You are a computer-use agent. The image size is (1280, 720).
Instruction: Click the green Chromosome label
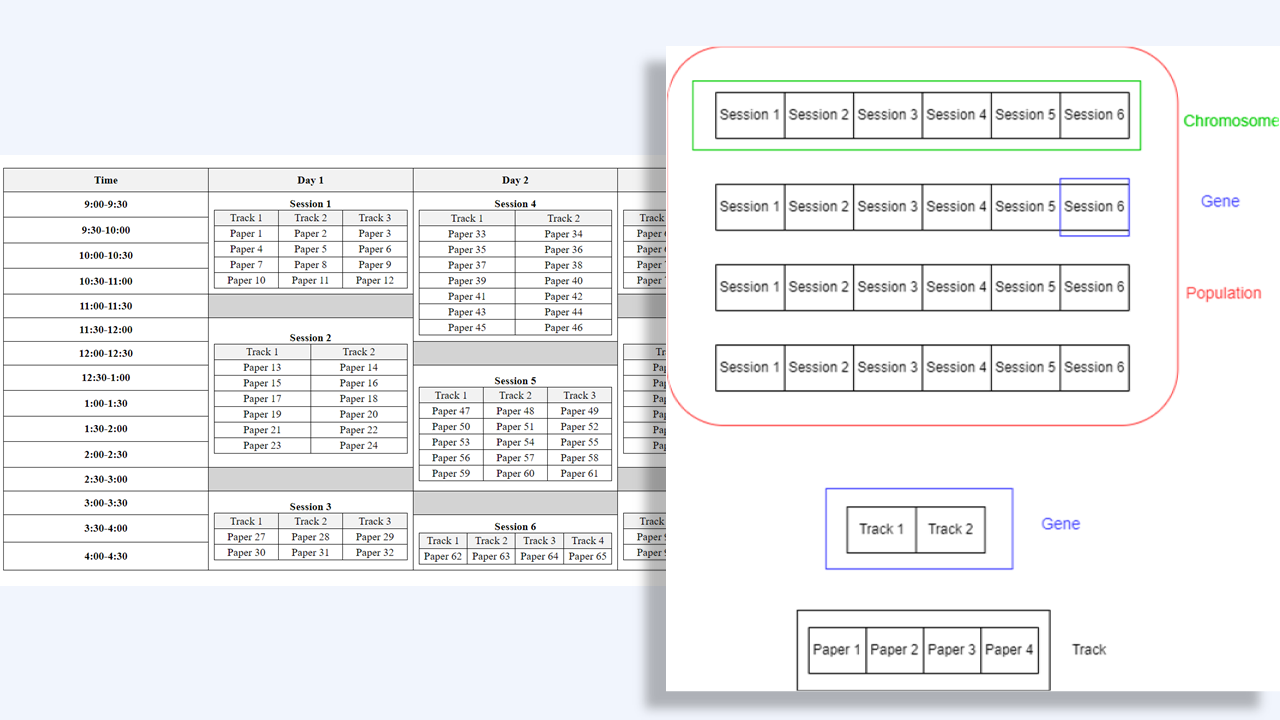(x=1230, y=121)
